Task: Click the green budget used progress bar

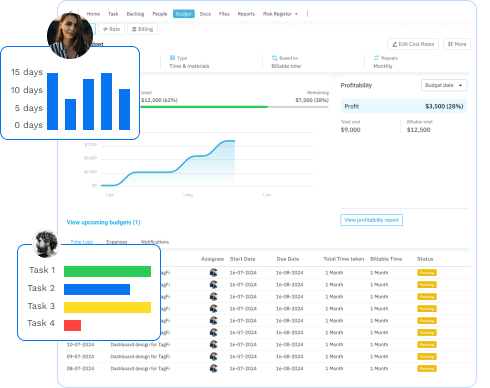Action: click(x=204, y=107)
